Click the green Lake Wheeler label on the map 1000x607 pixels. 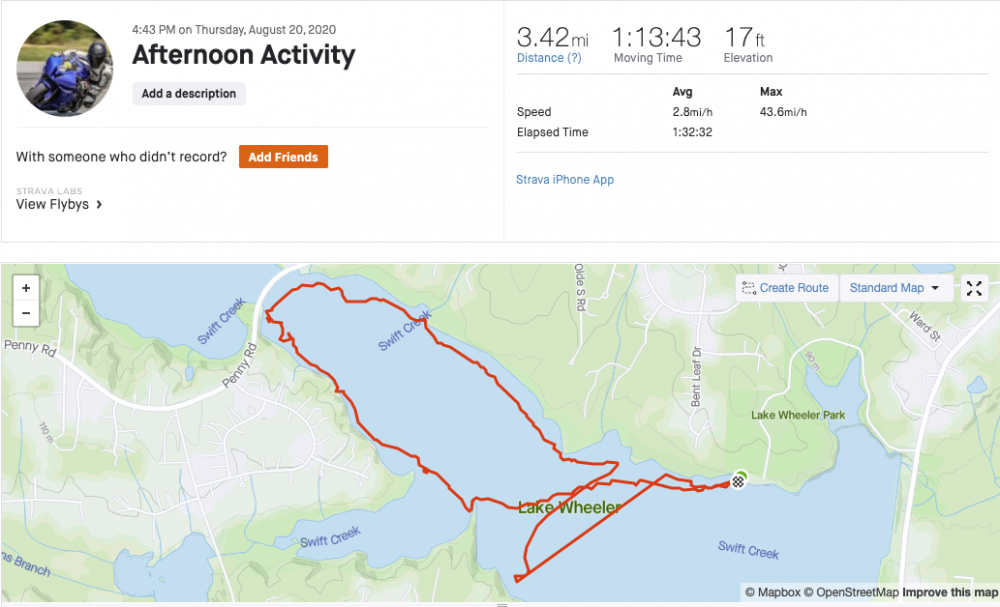[x=569, y=508]
